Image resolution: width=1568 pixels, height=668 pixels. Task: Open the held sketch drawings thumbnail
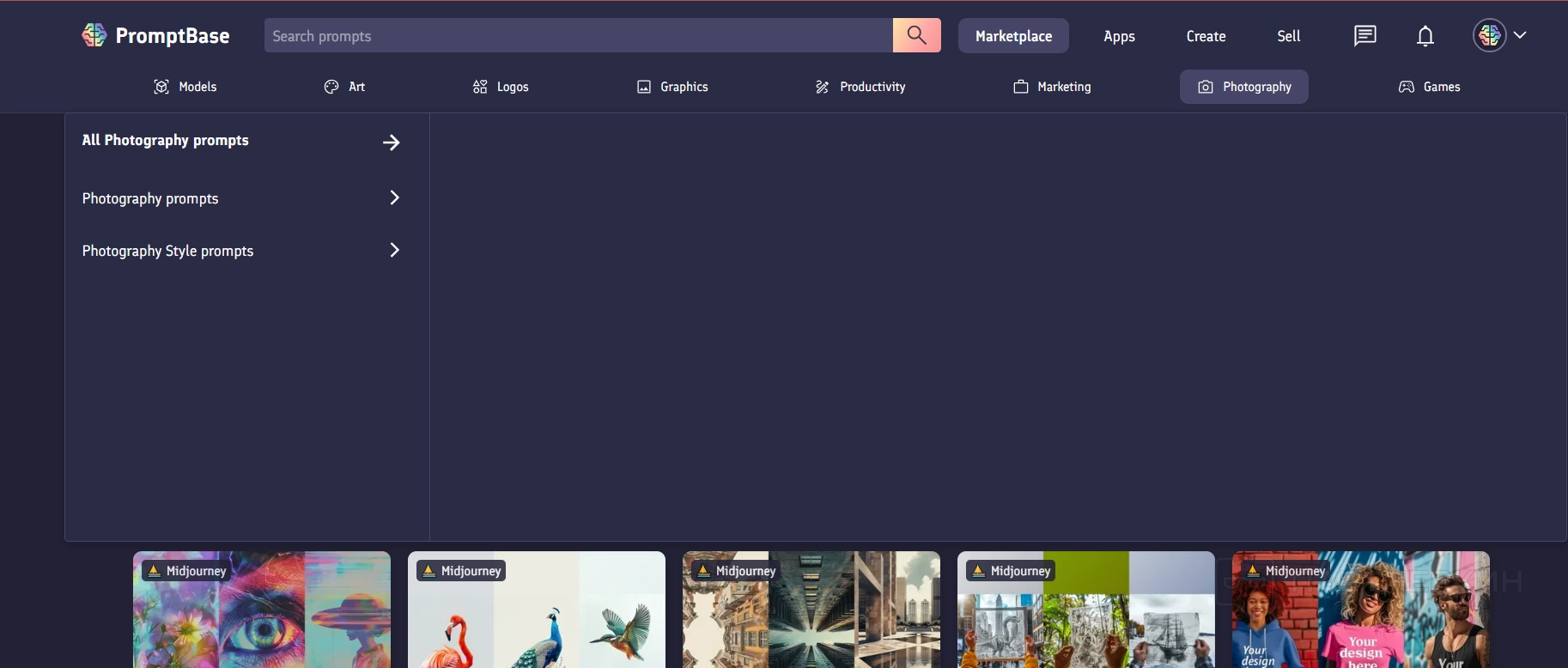pos(1086,610)
